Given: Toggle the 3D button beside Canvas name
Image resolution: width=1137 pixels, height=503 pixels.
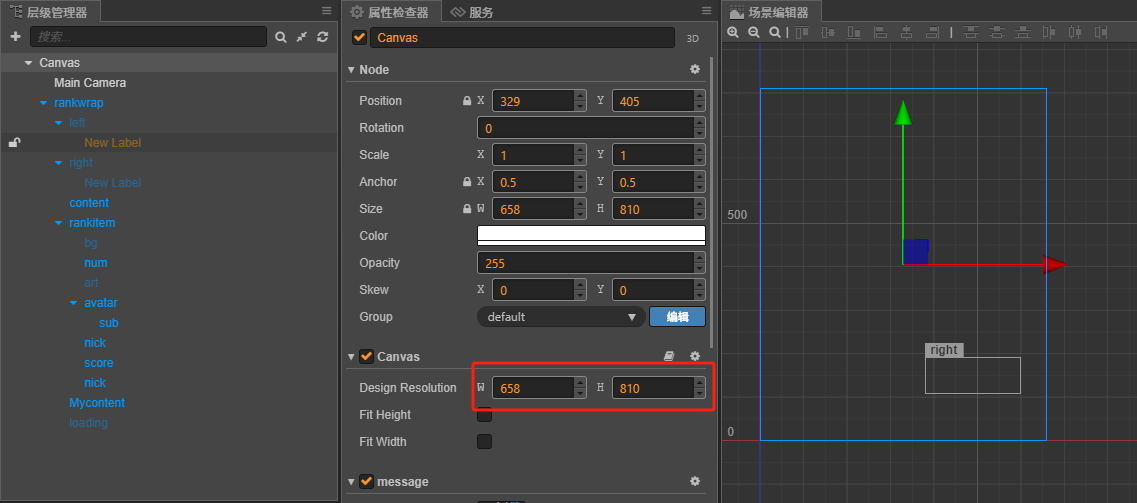Looking at the screenshot, I should (693, 38).
